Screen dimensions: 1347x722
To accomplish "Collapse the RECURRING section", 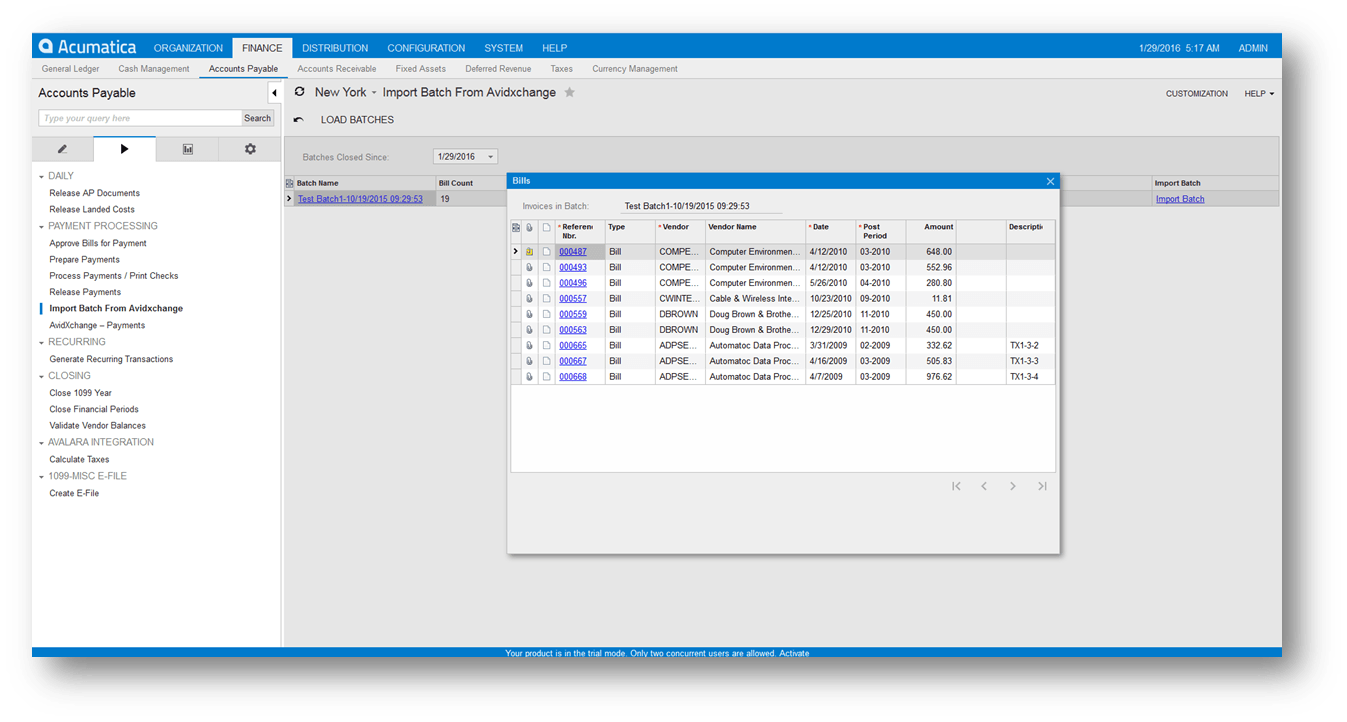I will pyautogui.click(x=42, y=342).
